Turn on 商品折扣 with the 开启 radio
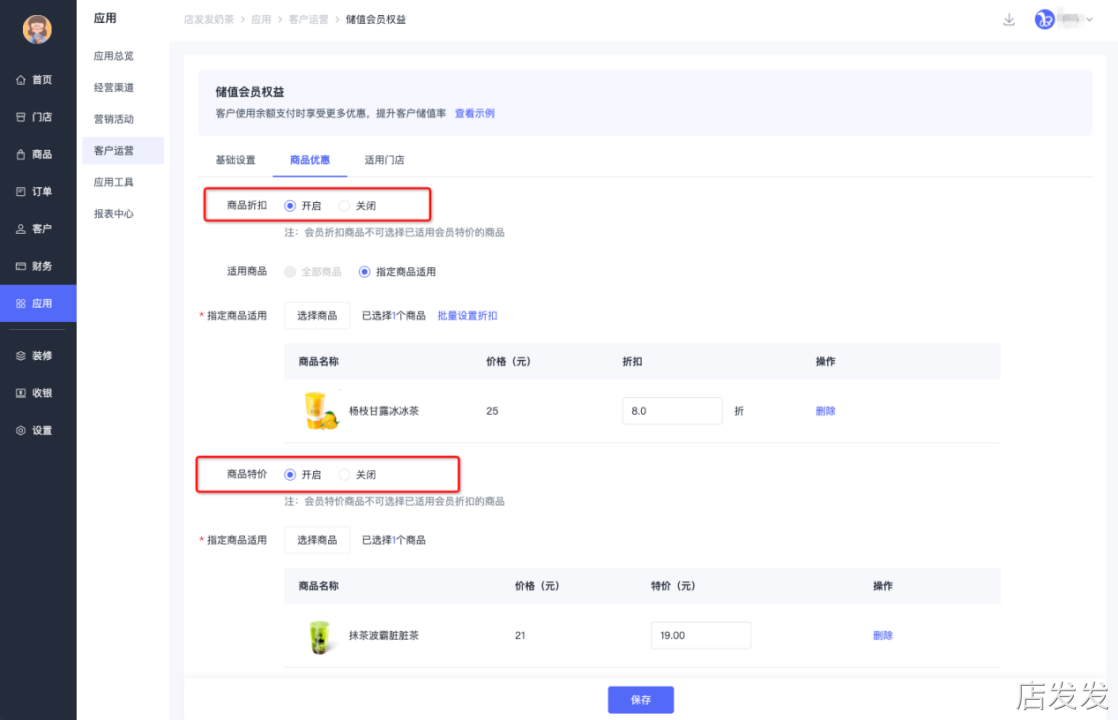 [x=290, y=206]
